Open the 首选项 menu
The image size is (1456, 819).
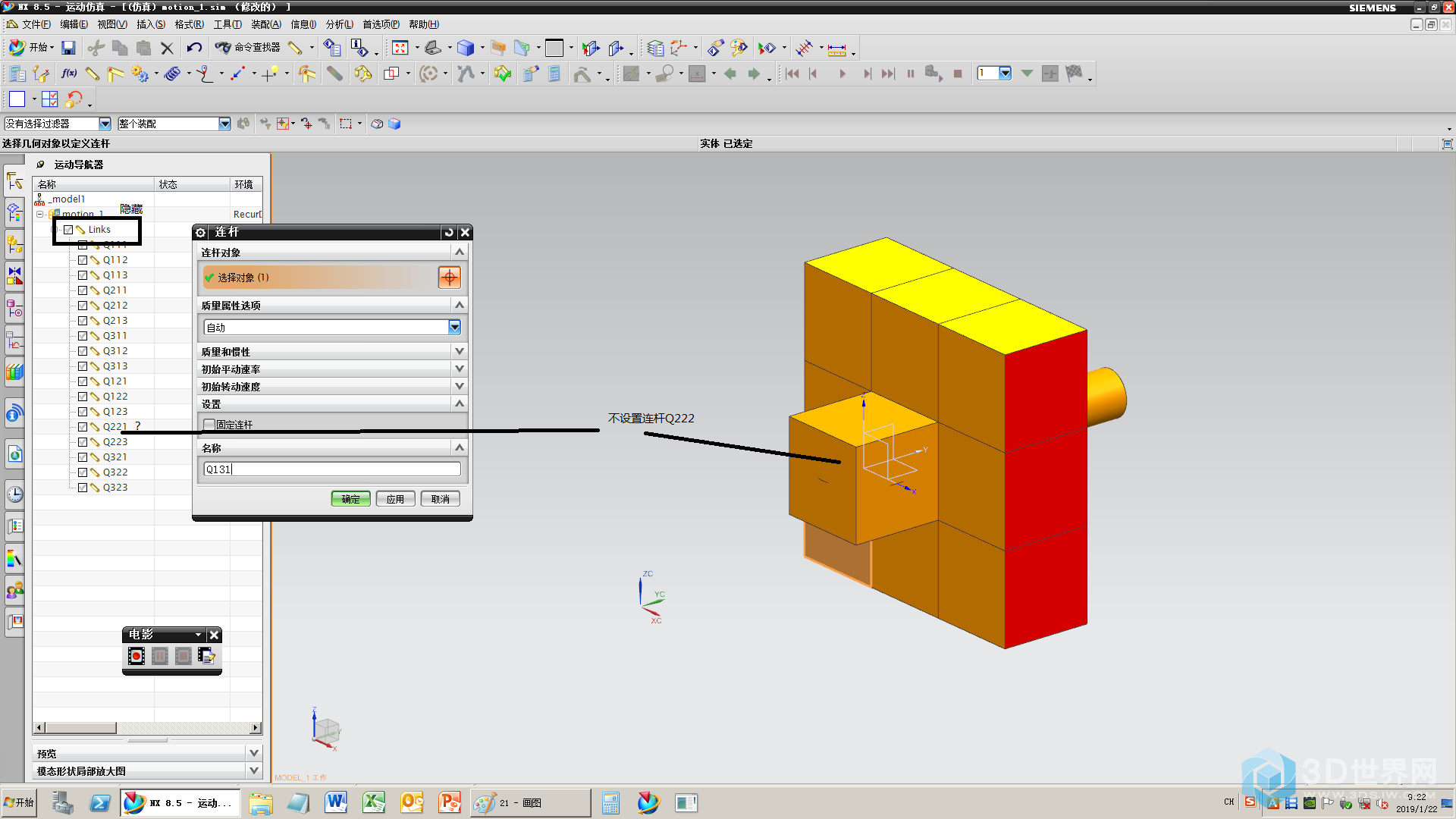click(381, 24)
